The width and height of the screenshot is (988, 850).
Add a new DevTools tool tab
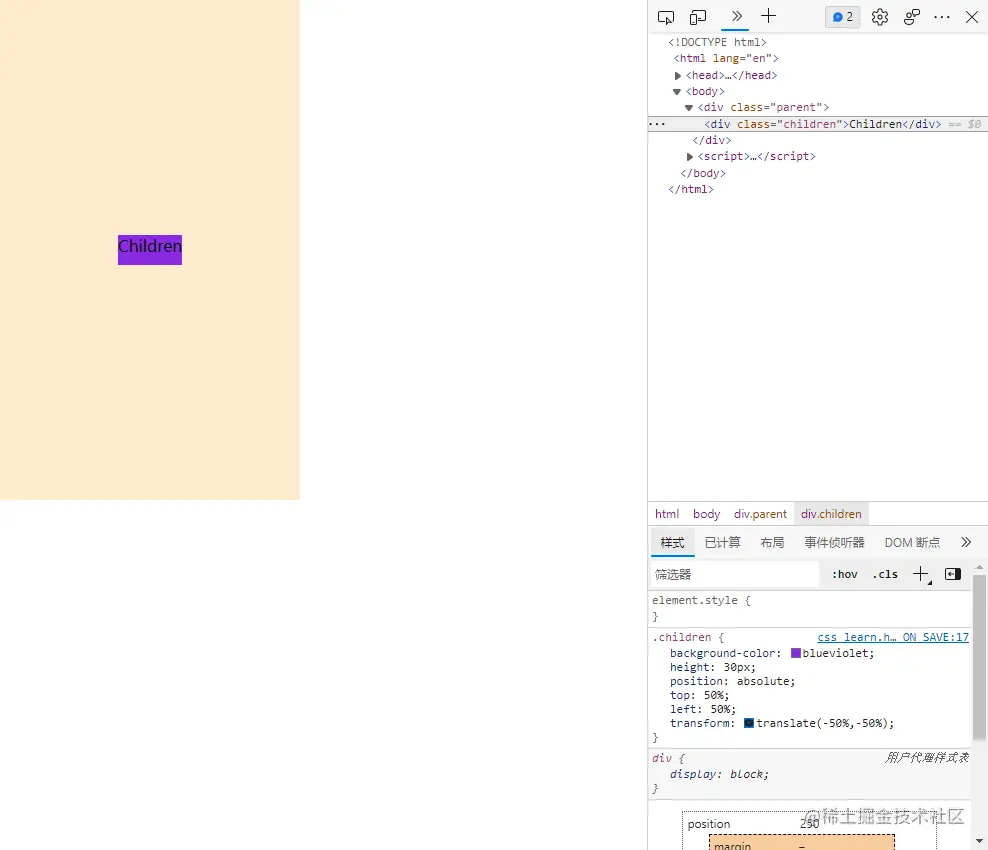[768, 16]
